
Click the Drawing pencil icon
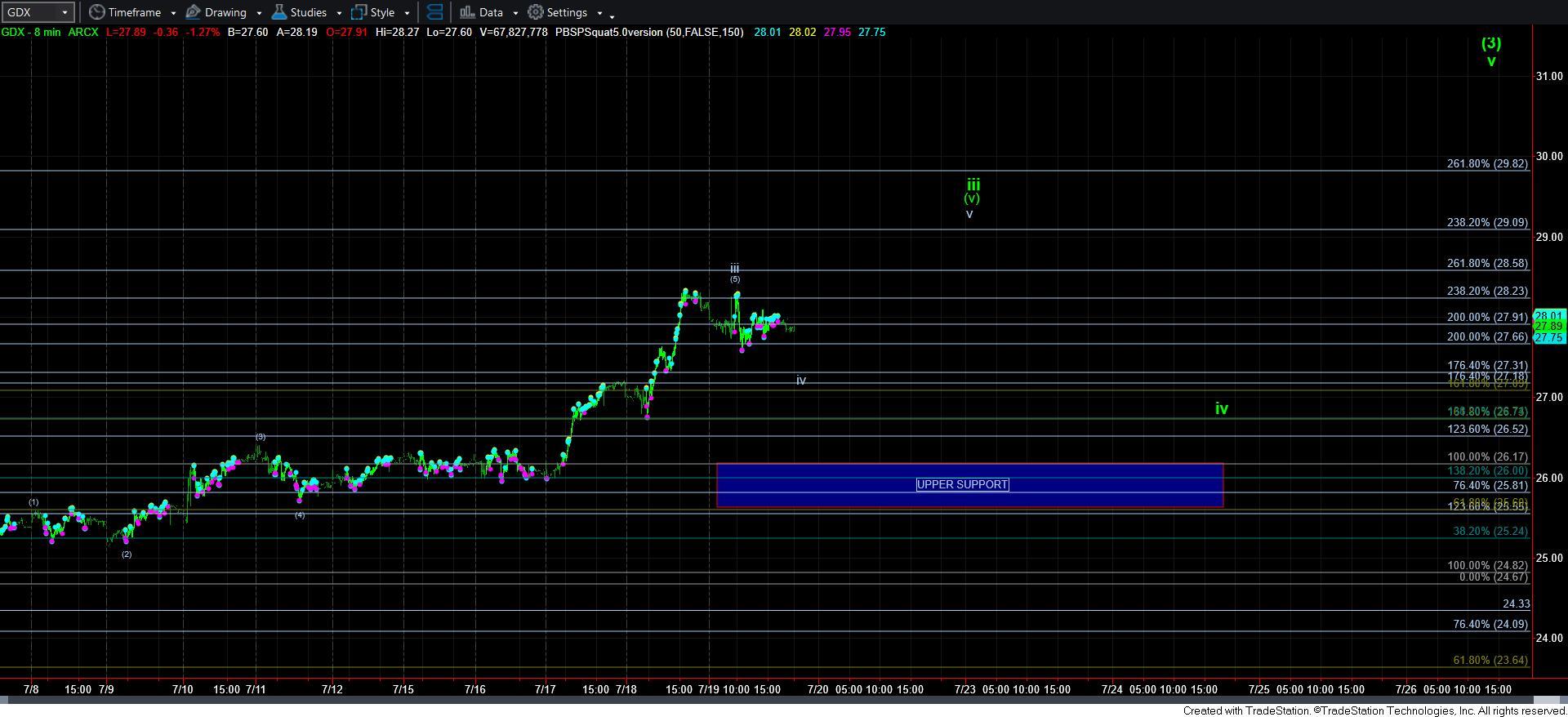194,12
